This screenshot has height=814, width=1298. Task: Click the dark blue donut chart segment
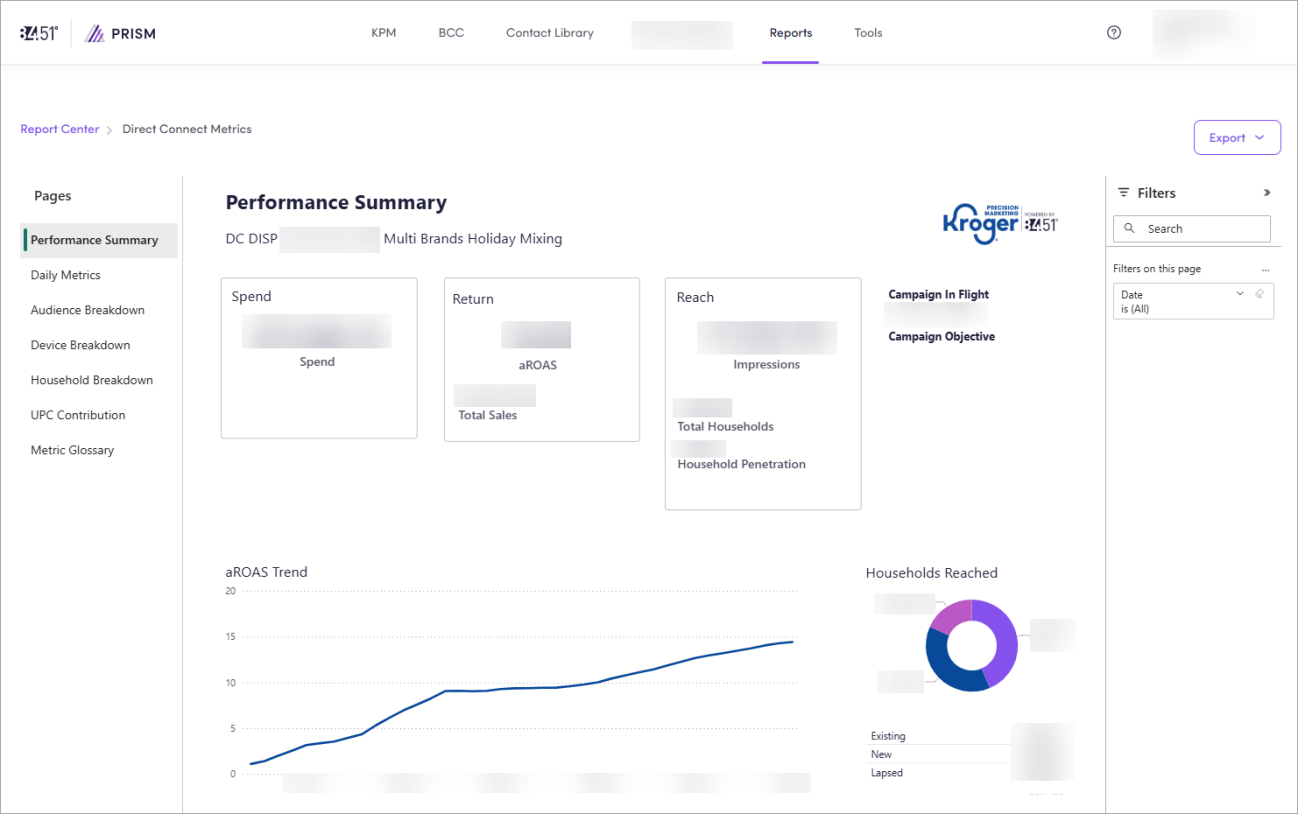pos(945,672)
